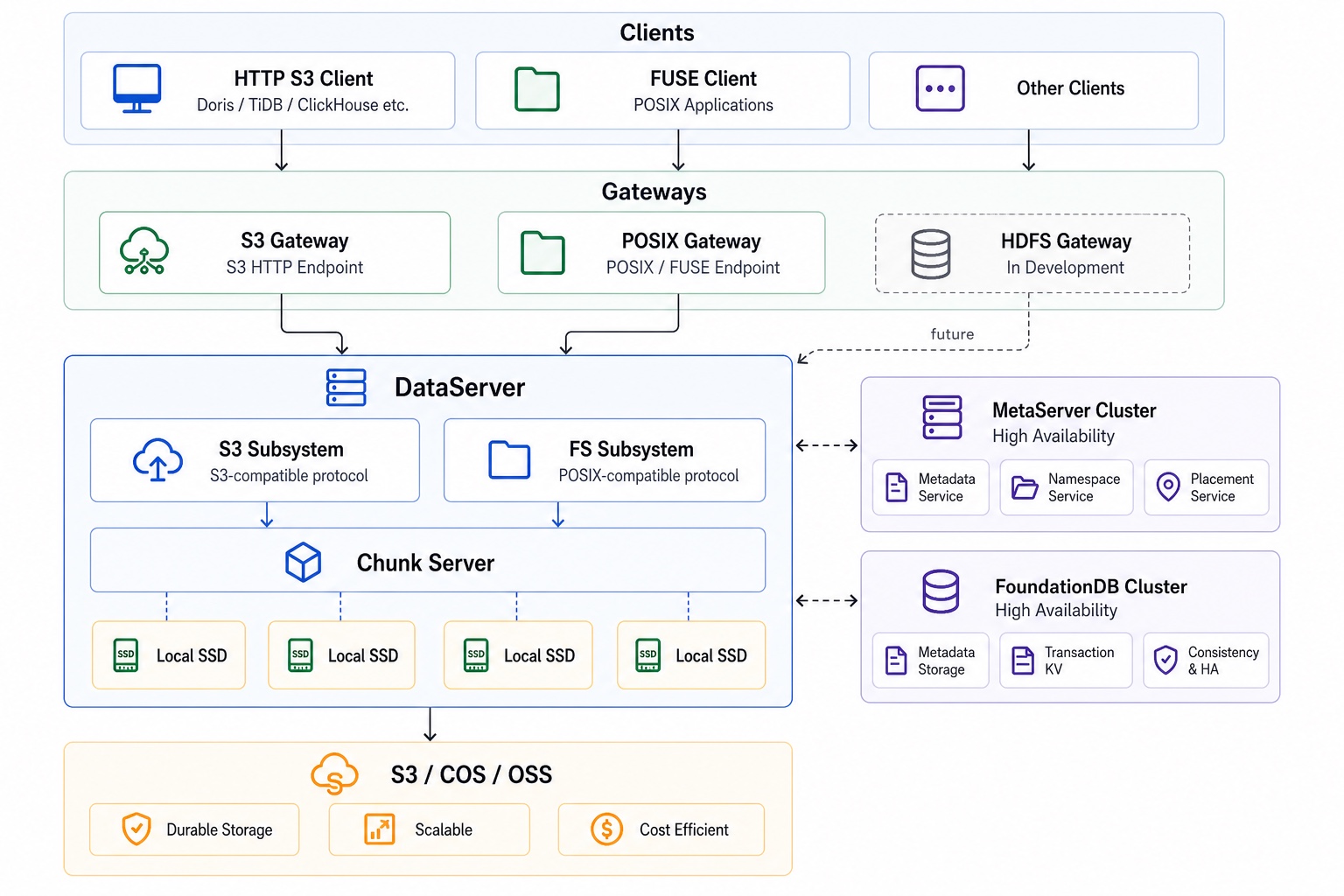This screenshot has height=896, width=1344.
Task: Click the "future" arrow label
Action: [x=952, y=334]
